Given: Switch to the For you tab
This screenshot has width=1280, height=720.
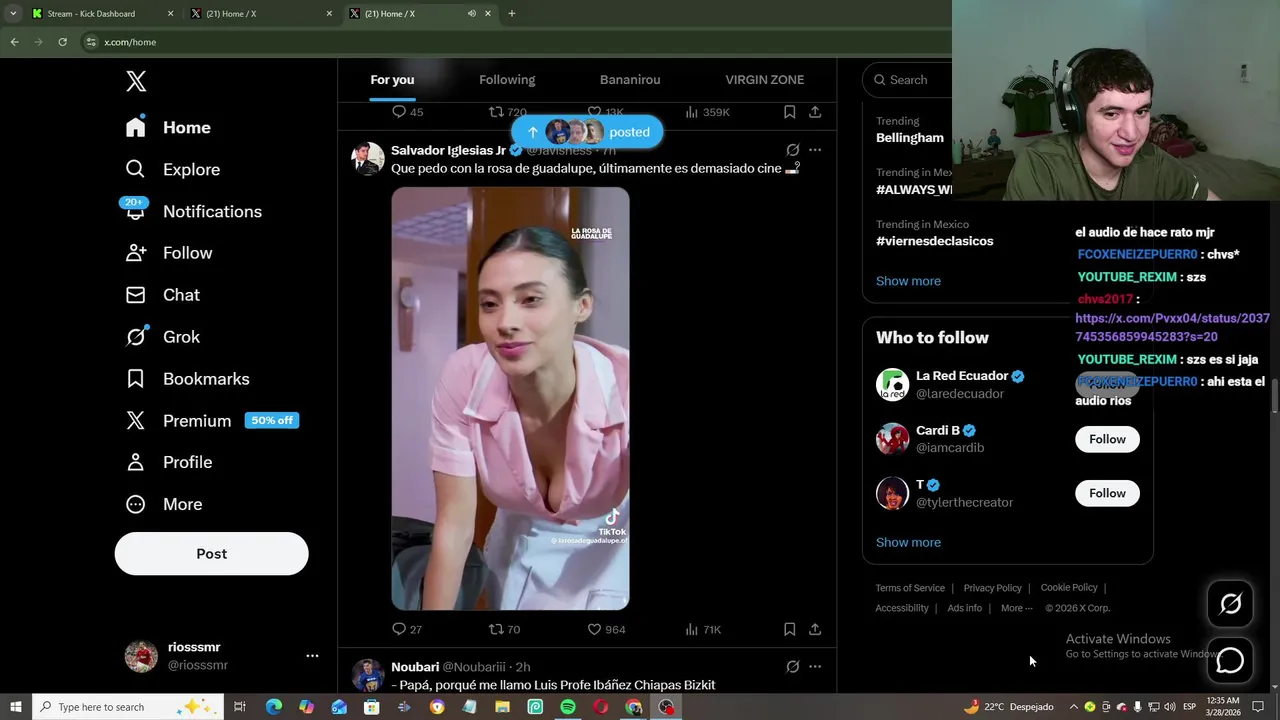Looking at the screenshot, I should 392,80.
